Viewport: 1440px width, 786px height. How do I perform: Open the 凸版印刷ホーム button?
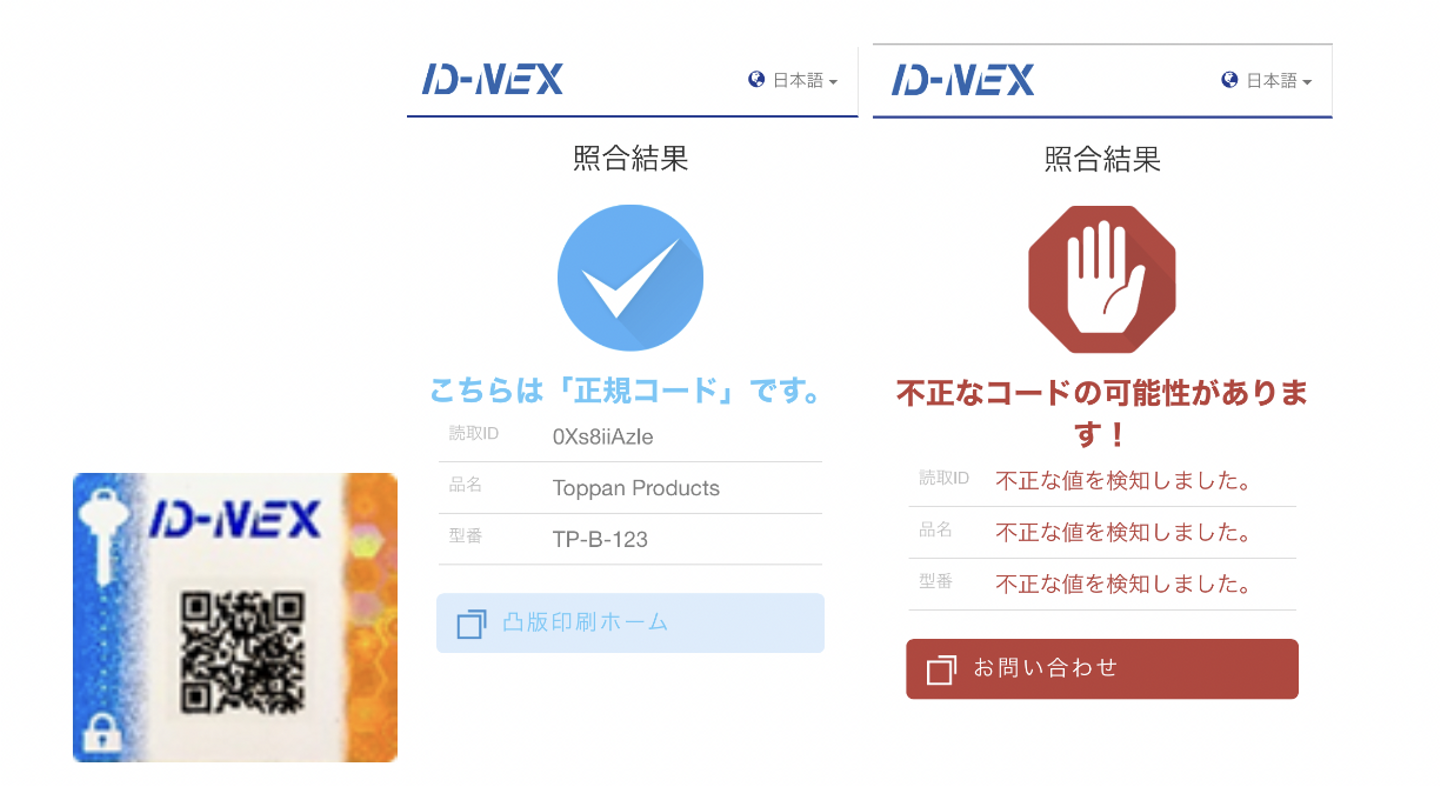click(x=630, y=623)
